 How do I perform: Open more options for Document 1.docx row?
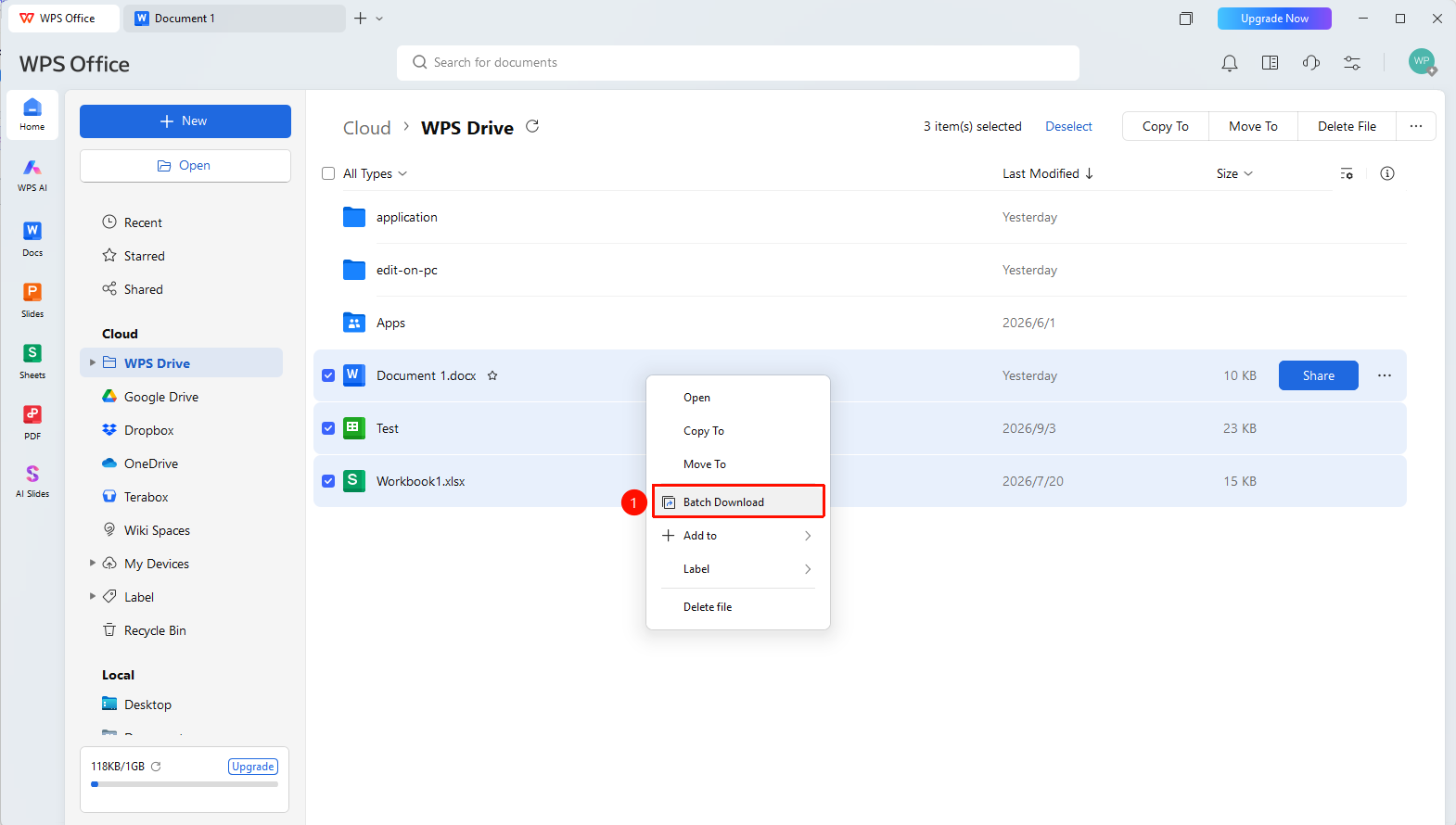click(1385, 375)
